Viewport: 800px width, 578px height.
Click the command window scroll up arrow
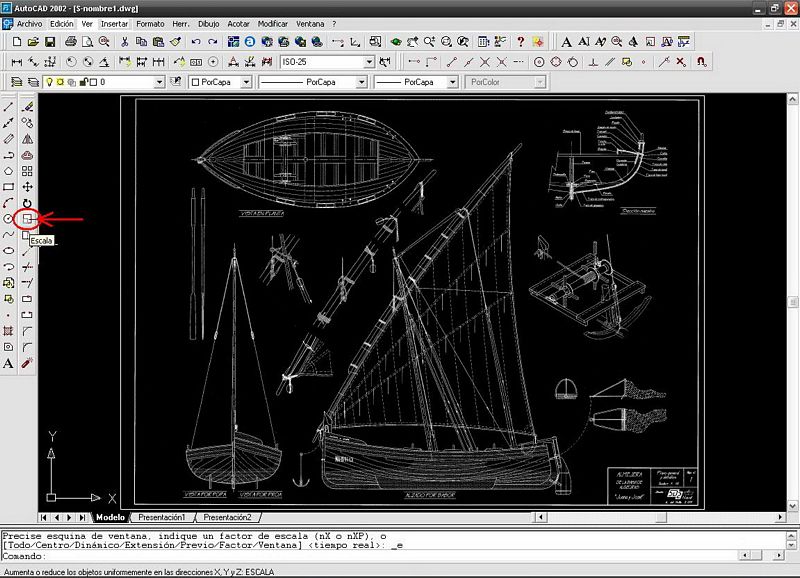pyautogui.click(x=791, y=536)
